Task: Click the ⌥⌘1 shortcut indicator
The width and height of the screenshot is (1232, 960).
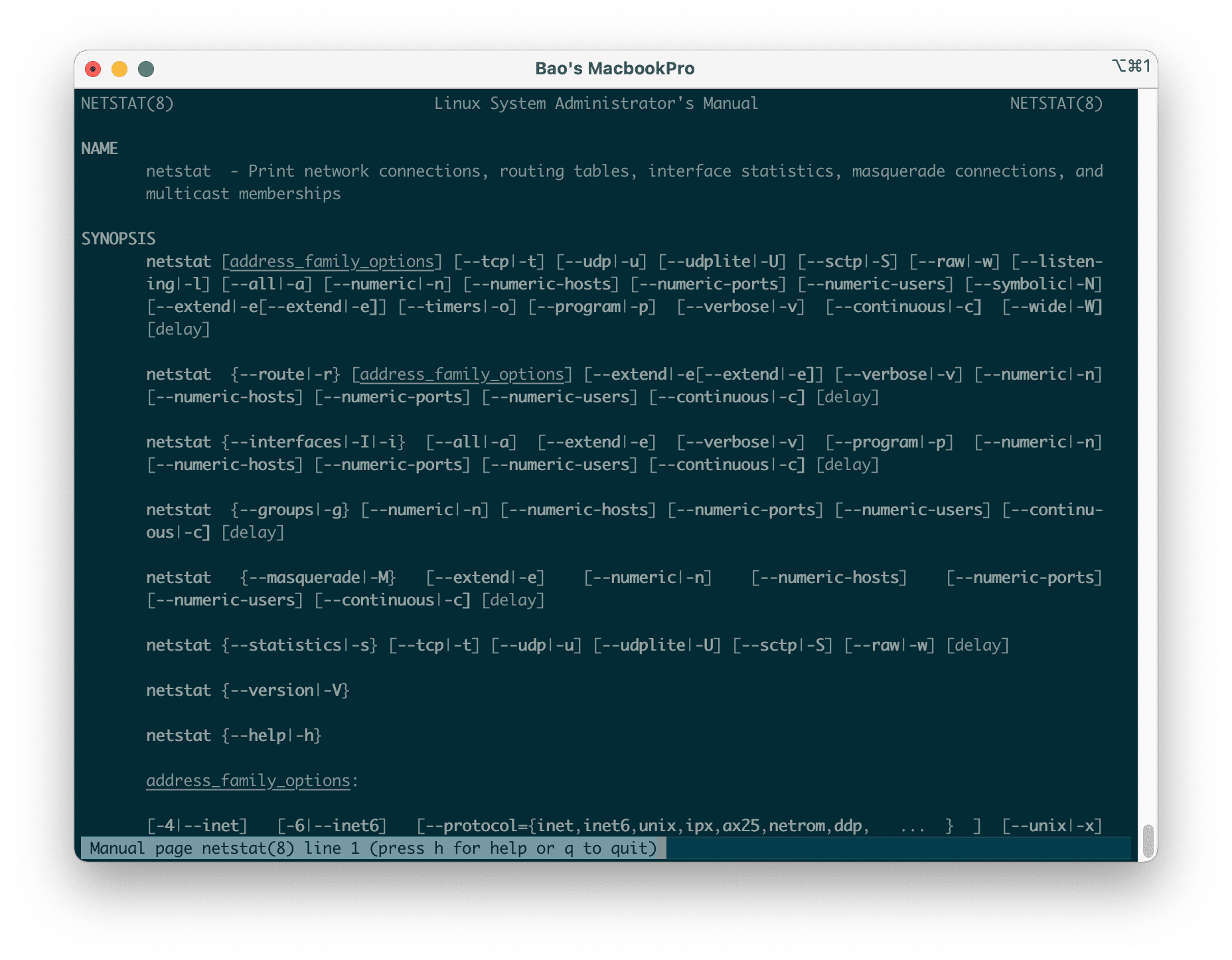Action: [1131, 66]
